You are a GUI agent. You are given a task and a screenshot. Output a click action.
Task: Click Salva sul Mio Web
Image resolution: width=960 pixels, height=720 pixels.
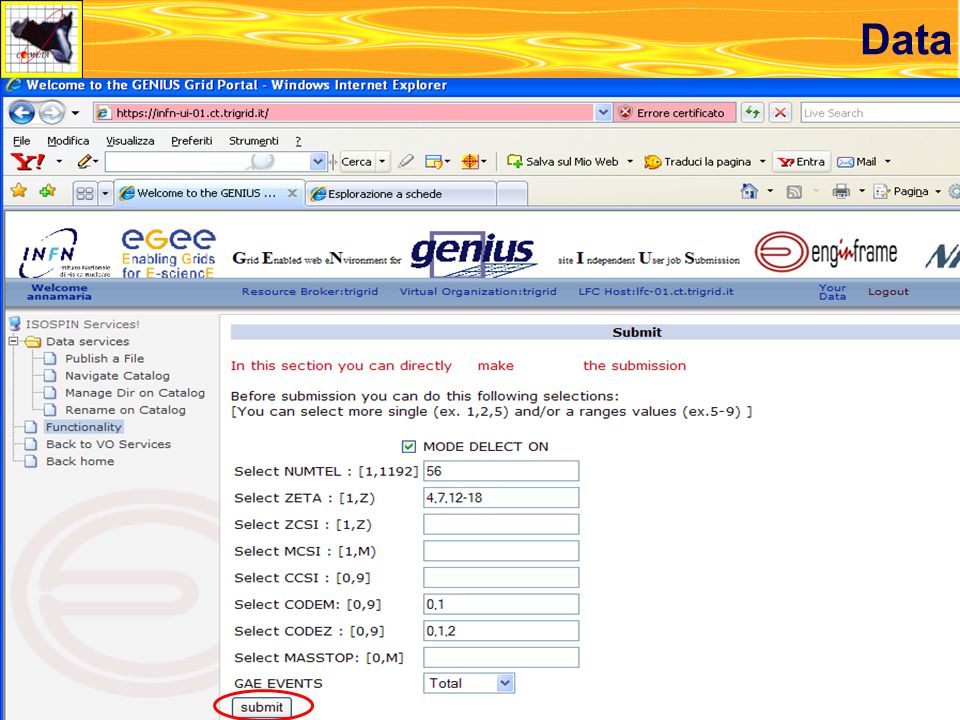click(563, 162)
